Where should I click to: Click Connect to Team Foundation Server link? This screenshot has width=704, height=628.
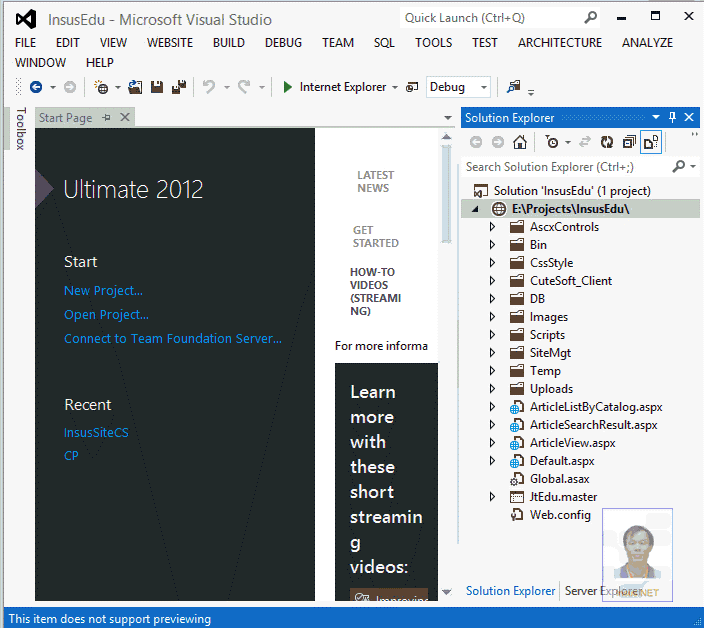click(x=173, y=338)
